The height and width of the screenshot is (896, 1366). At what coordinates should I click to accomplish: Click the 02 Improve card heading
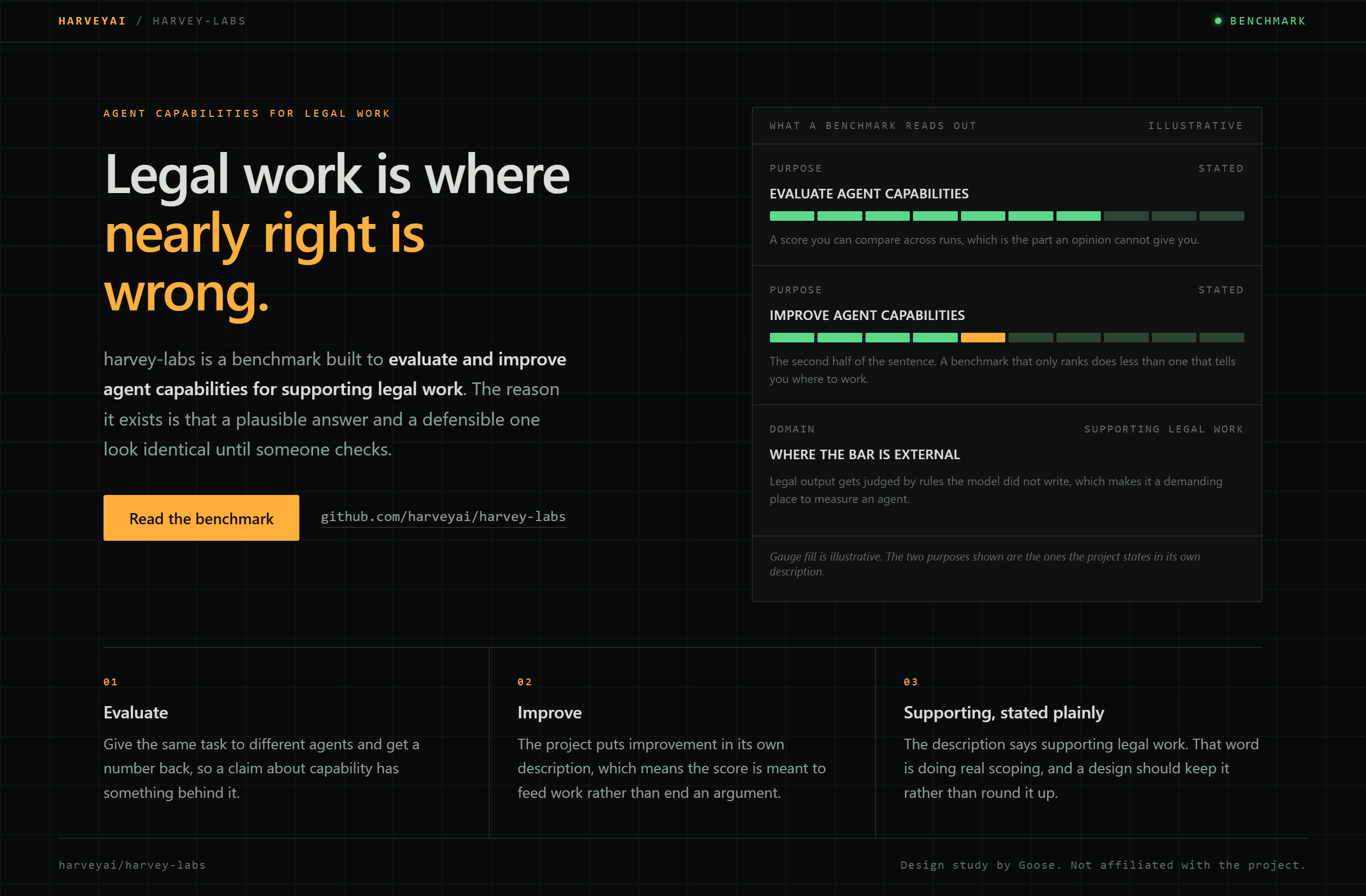pyautogui.click(x=549, y=713)
